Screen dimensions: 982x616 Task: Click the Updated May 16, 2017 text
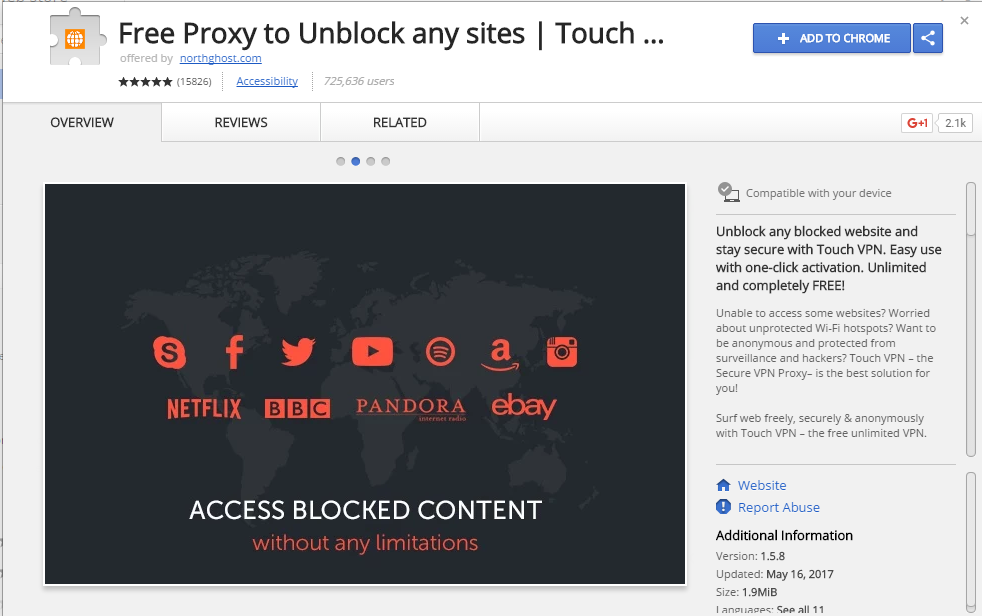[x=775, y=574]
